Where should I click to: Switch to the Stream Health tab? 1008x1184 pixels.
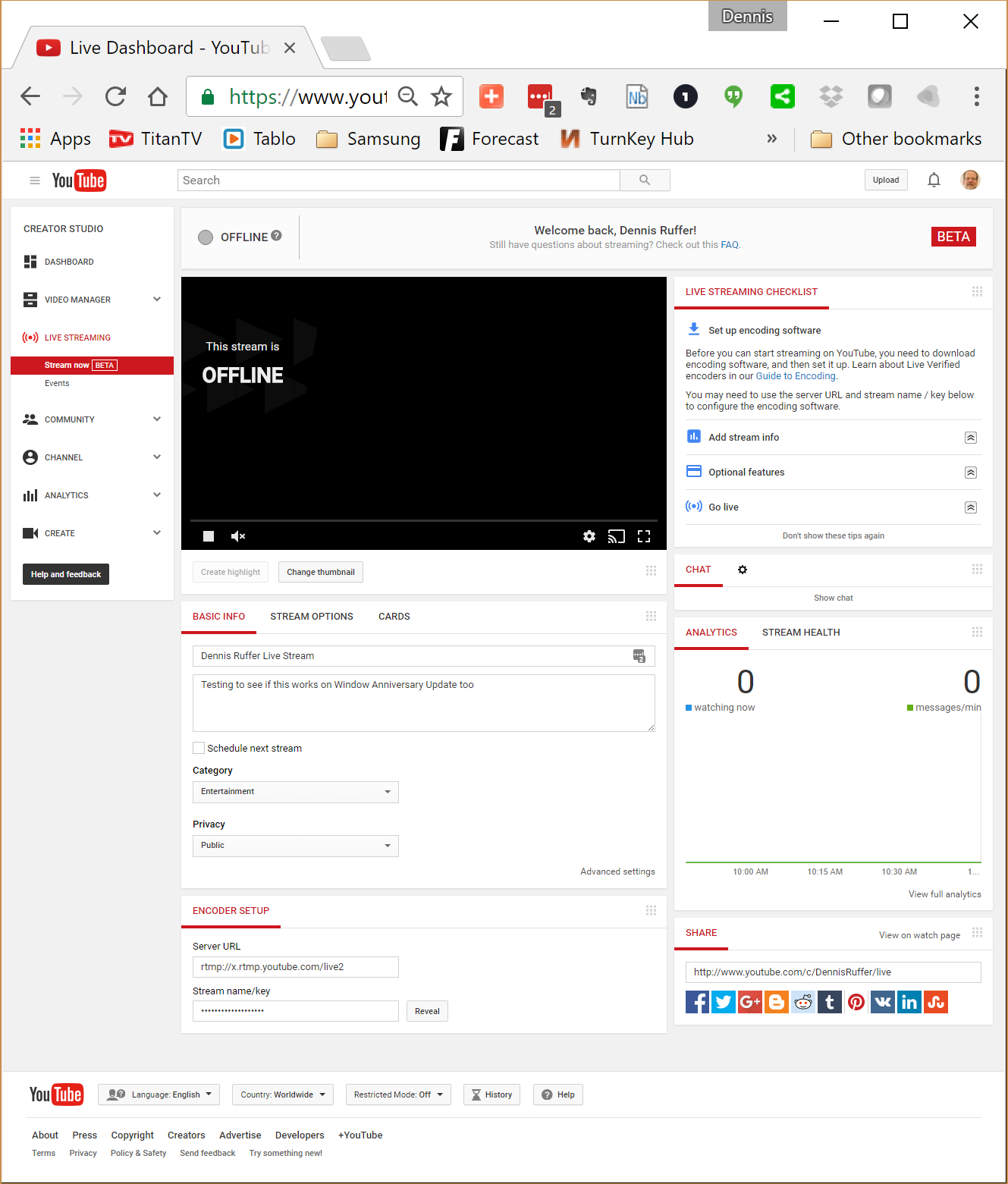801,633
